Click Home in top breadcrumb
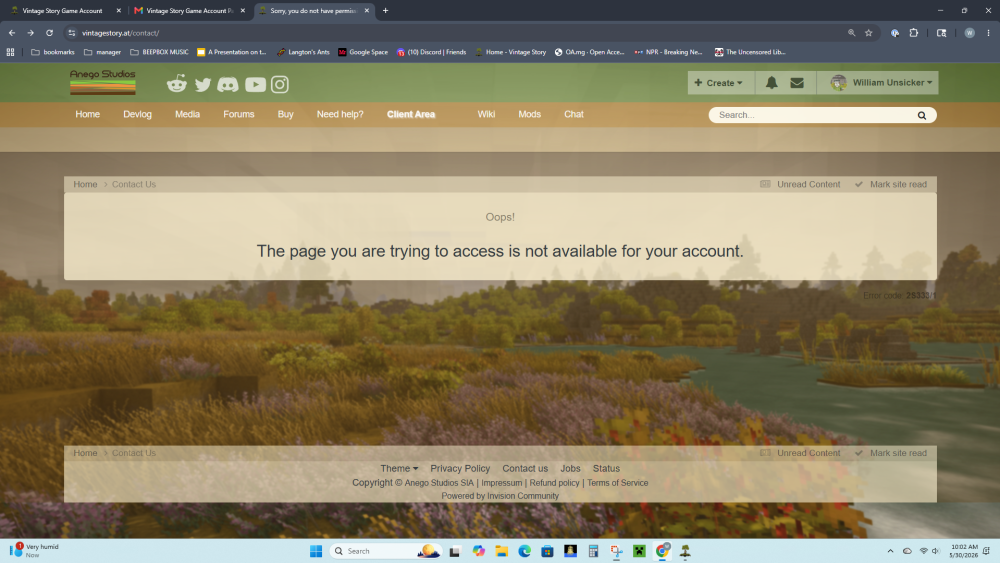Screen dimensions: 1000x563 (x=85, y=184)
